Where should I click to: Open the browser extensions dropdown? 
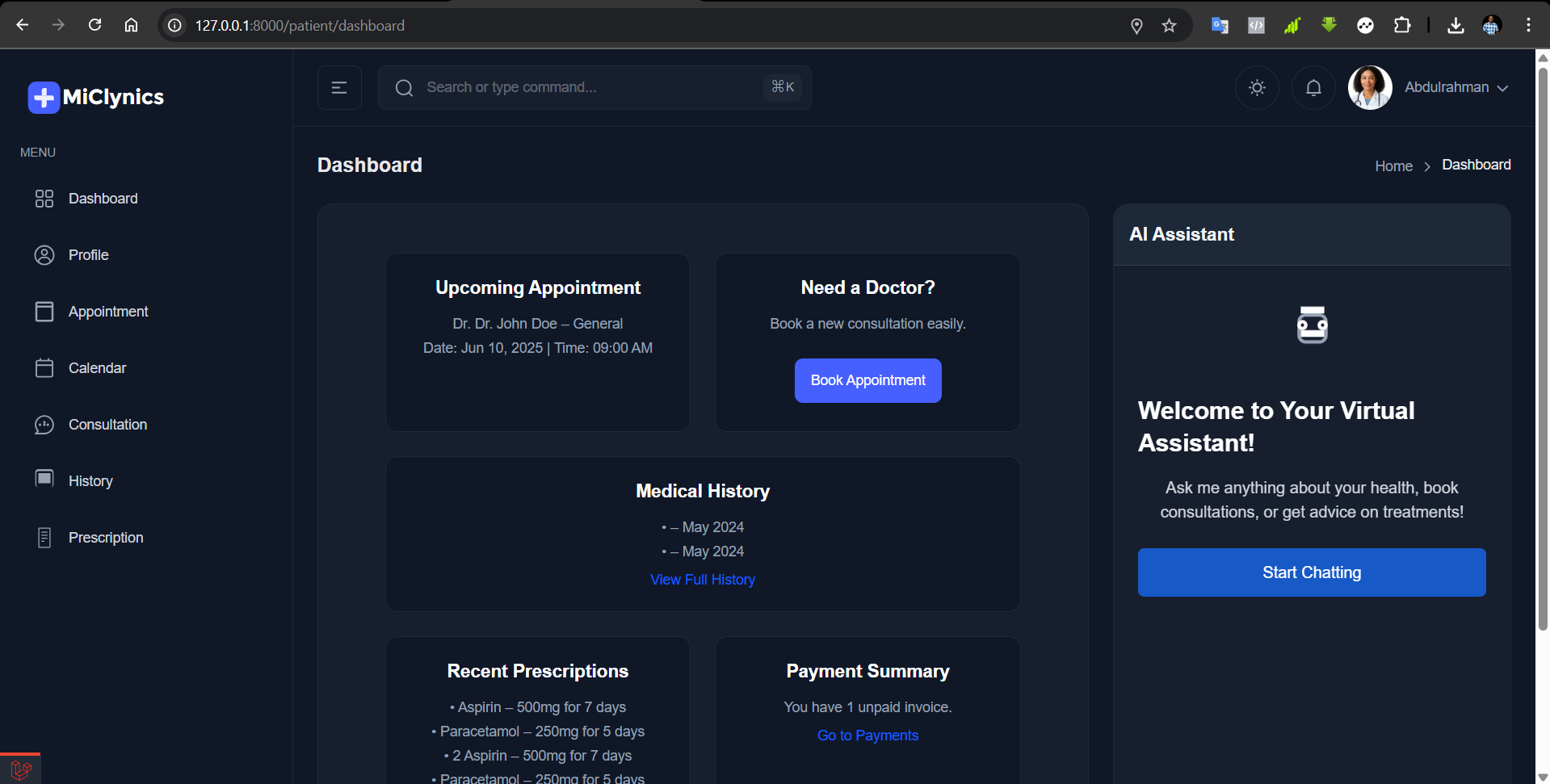(x=1403, y=25)
